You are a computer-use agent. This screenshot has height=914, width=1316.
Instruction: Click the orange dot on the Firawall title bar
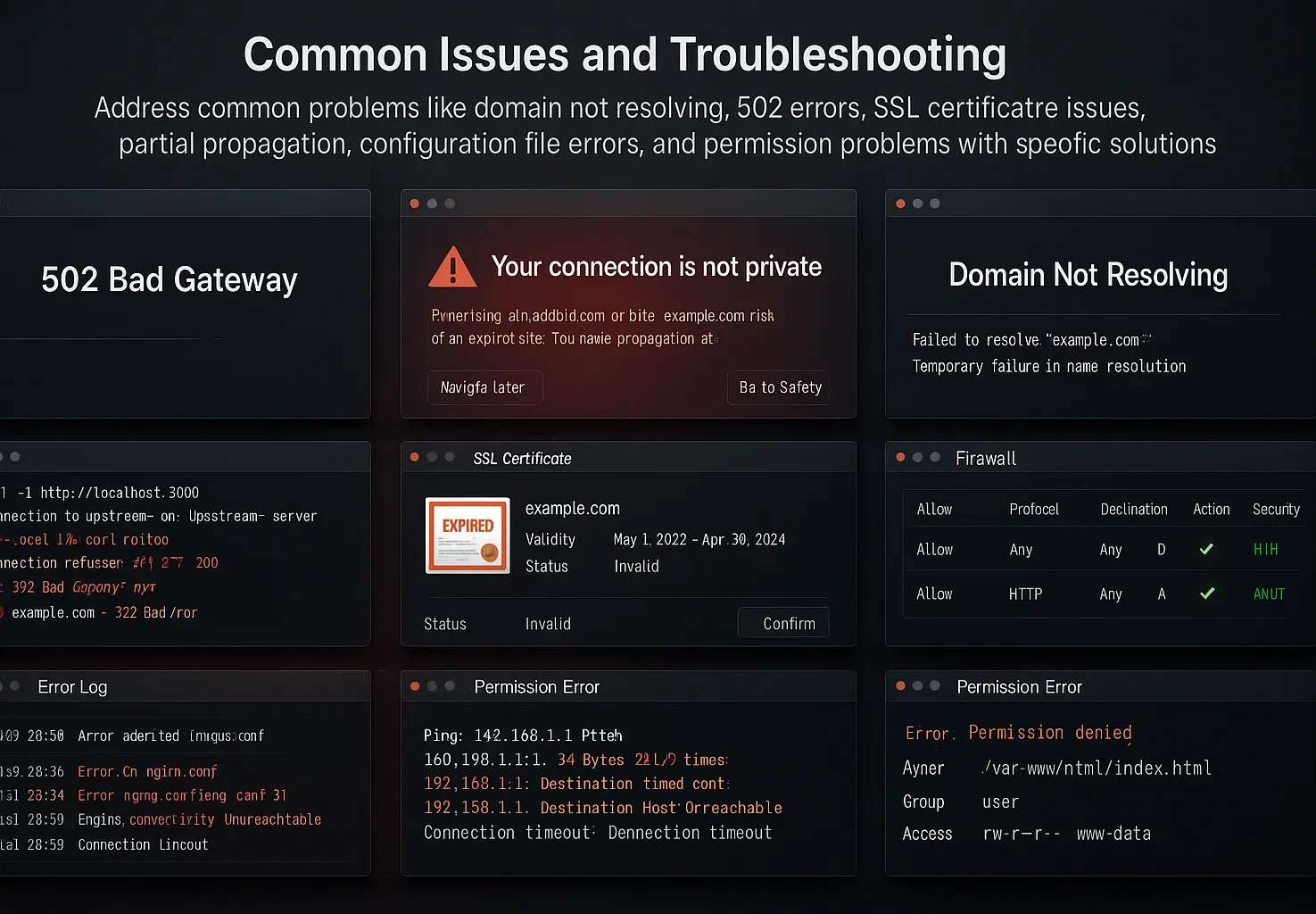tap(899, 456)
